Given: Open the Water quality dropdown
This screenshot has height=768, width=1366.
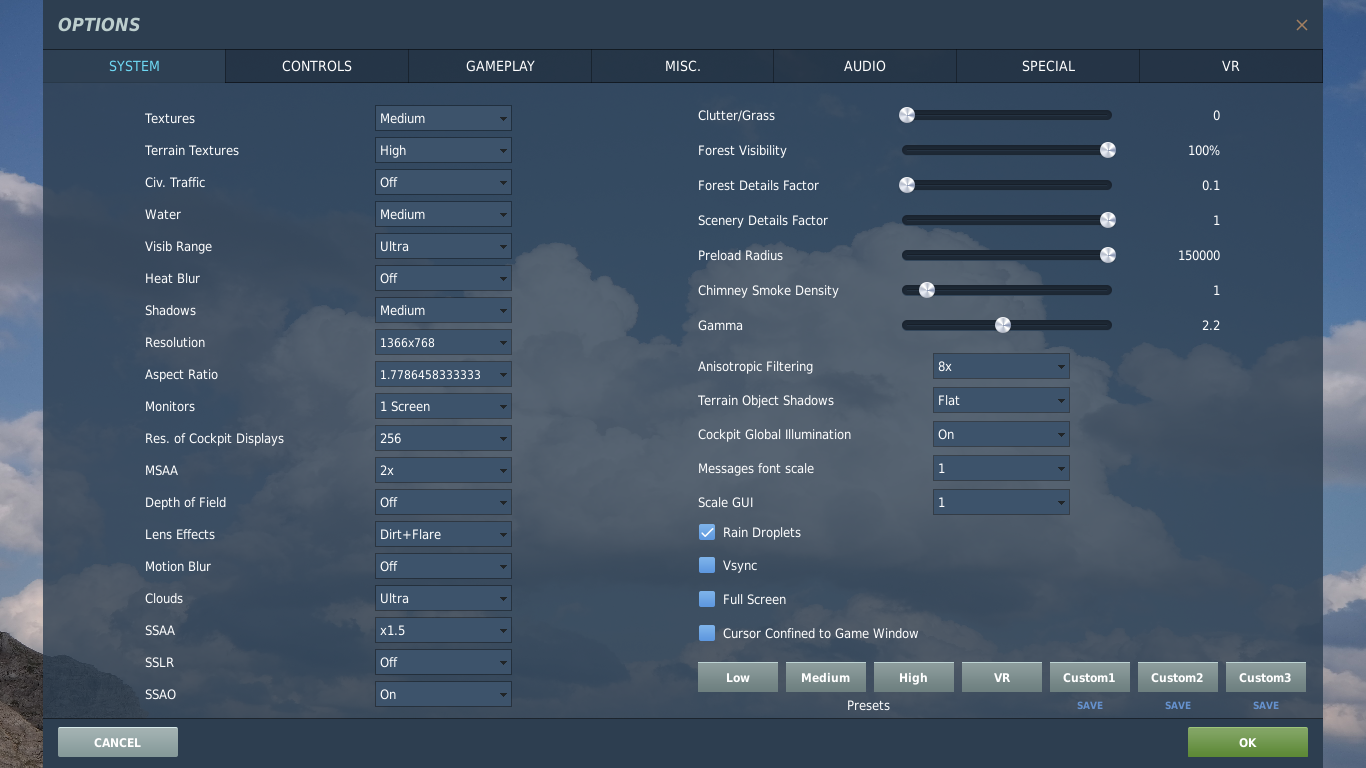Looking at the screenshot, I should pos(443,214).
